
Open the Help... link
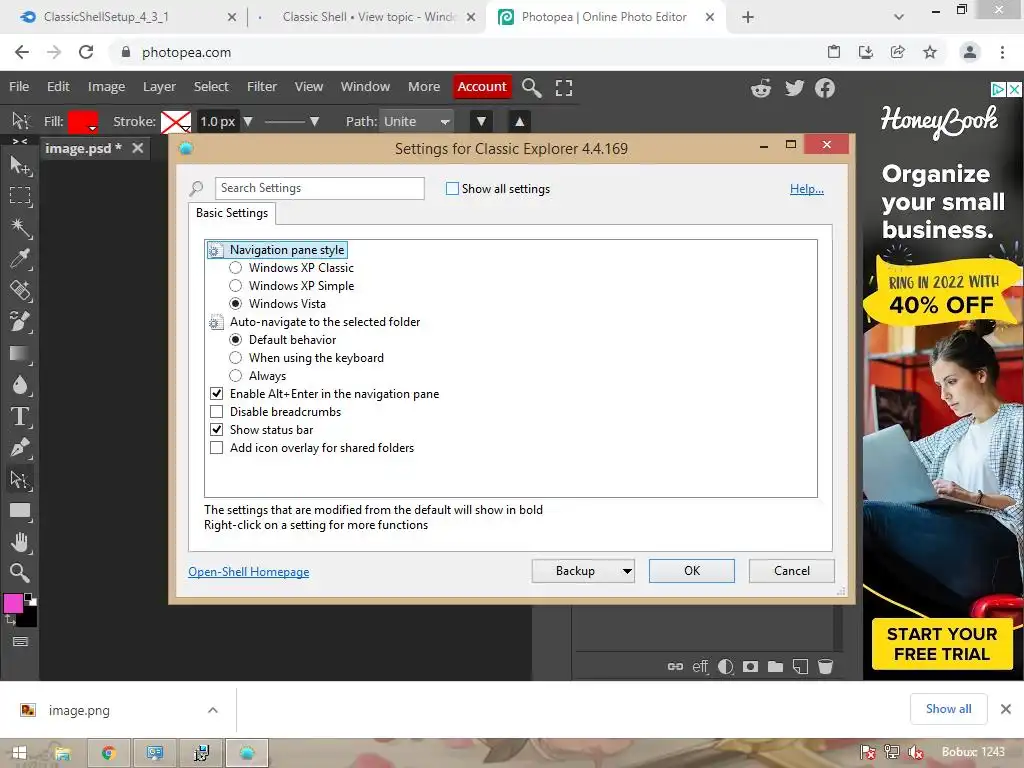807,189
